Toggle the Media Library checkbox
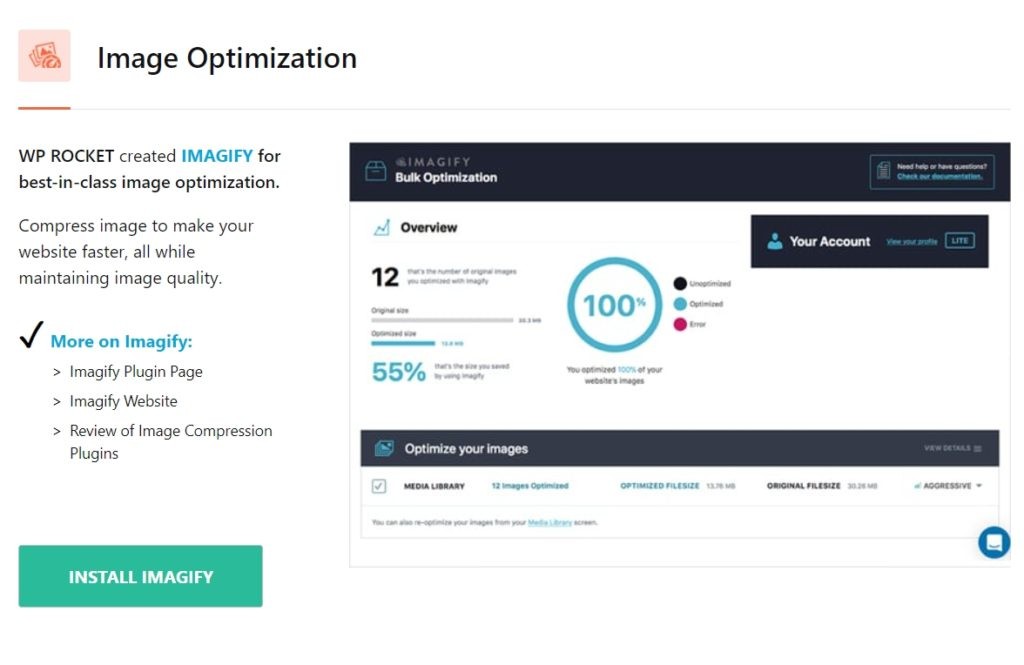This screenshot has width=1024, height=665. (x=379, y=486)
